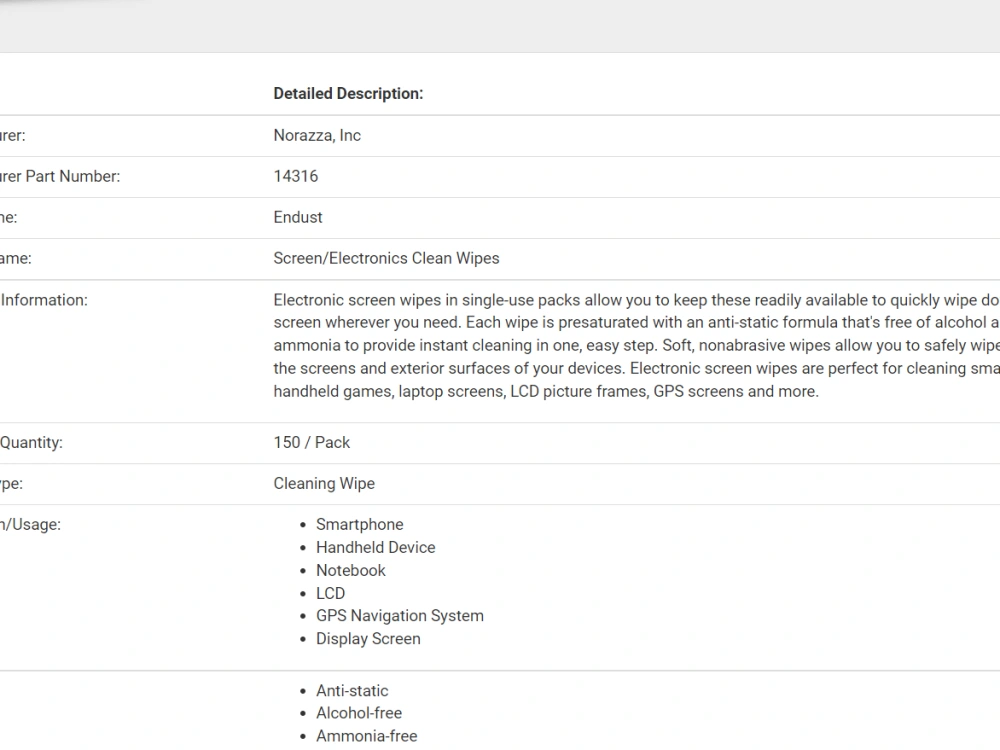The image size is (1000, 750).
Task: Click the Cleaning Wipe product type value
Action: point(324,483)
